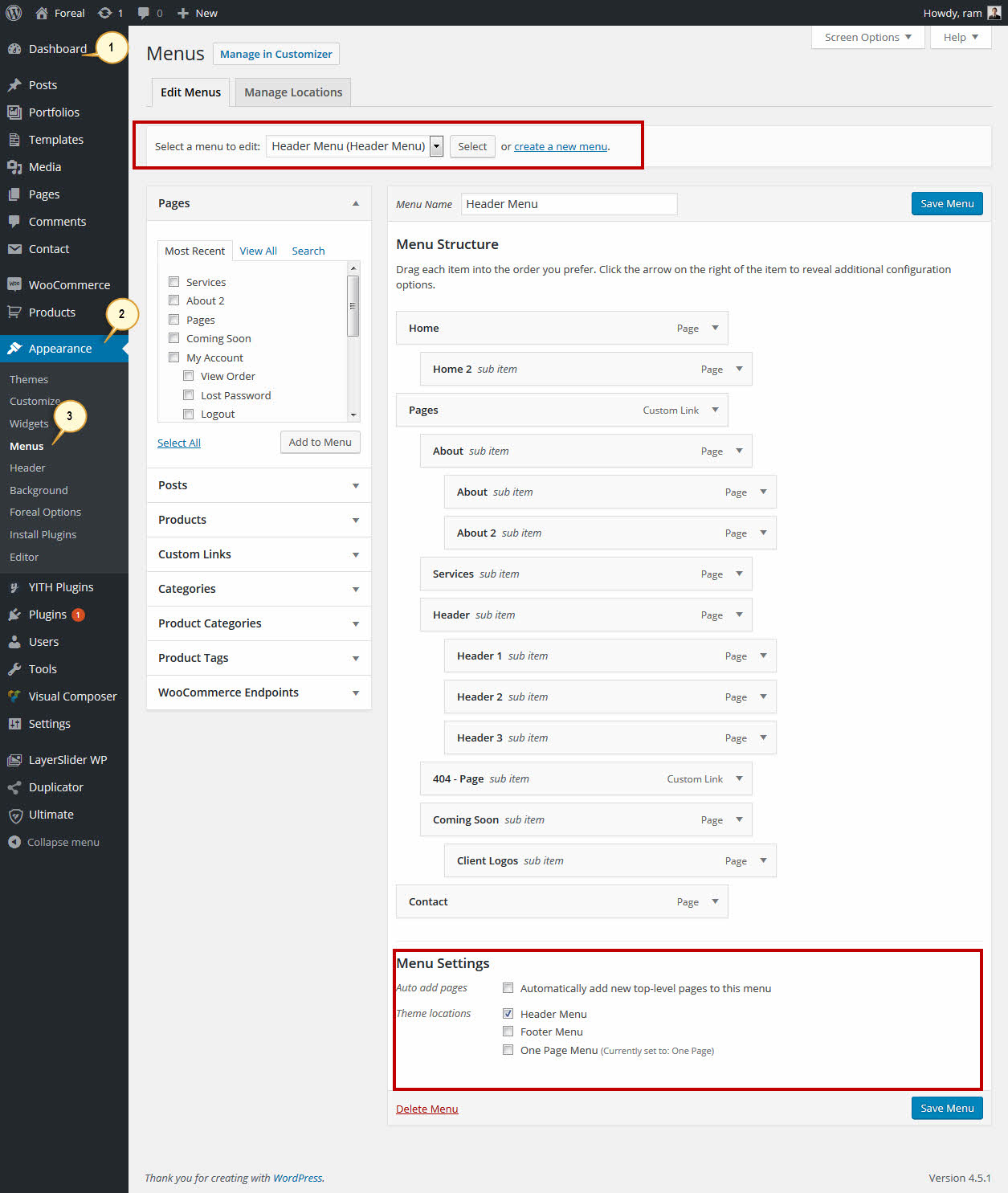Click the top Save Menu button
The width and height of the screenshot is (1008, 1193).
[947, 203]
